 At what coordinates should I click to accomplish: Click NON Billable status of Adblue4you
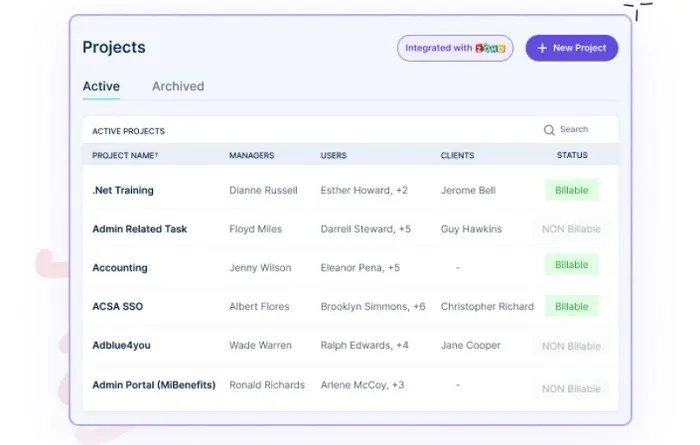571,346
